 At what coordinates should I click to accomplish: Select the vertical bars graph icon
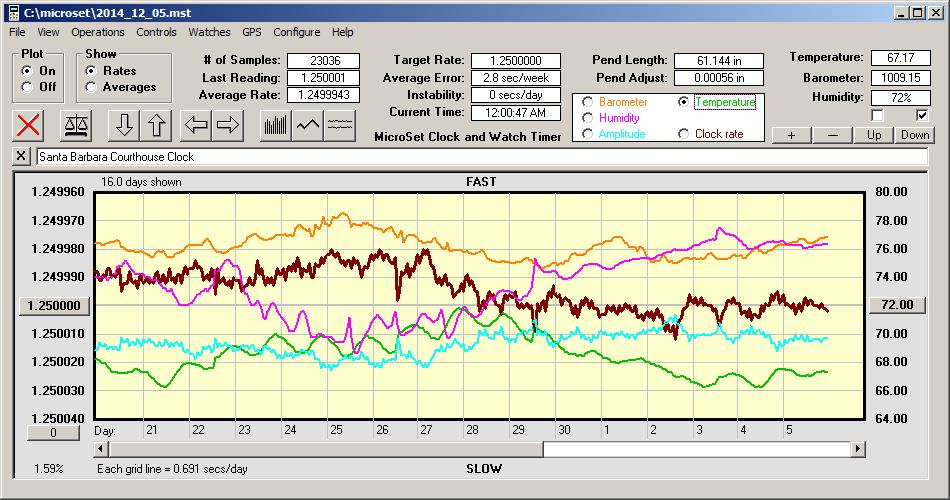tap(276, 125)
